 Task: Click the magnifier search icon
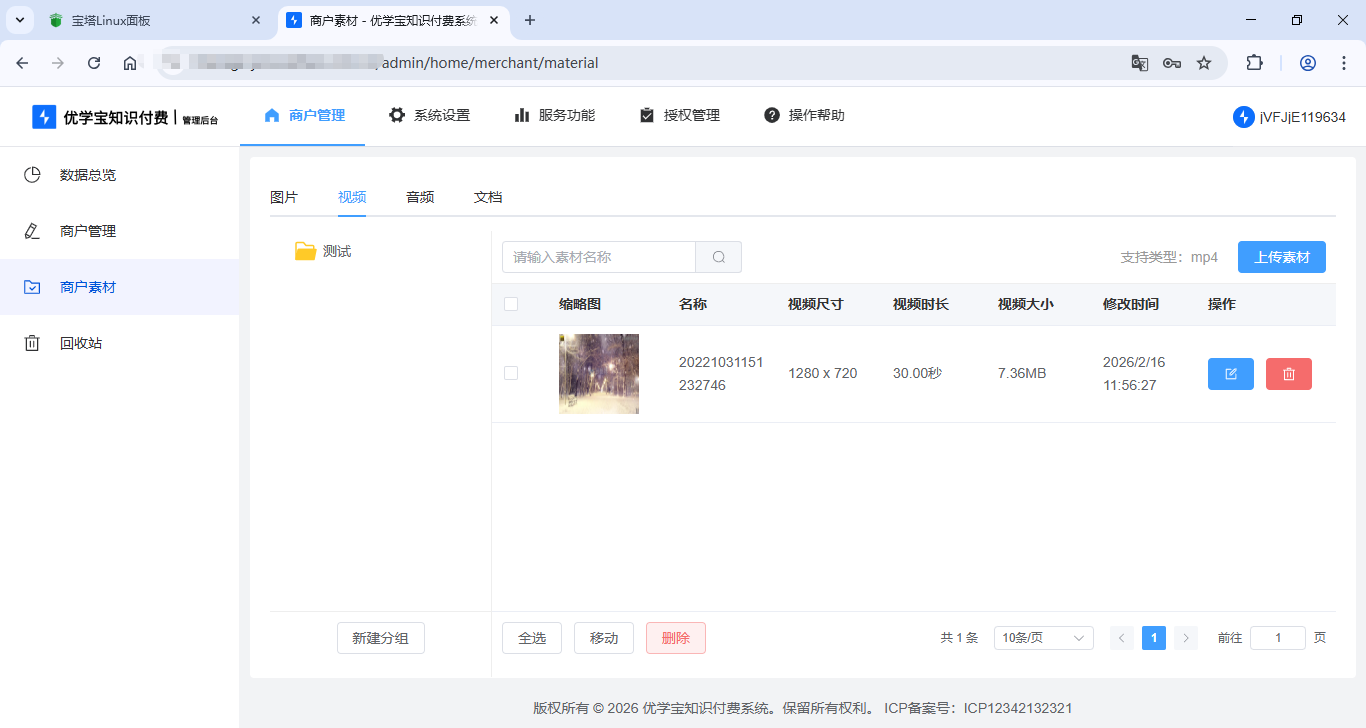[x=718, y=257]
